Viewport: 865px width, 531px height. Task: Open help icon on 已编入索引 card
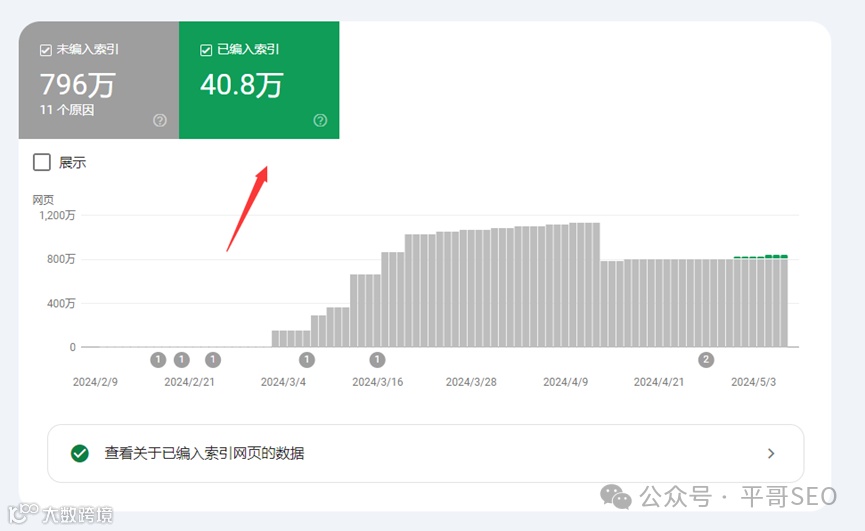[x=320, y=120]
